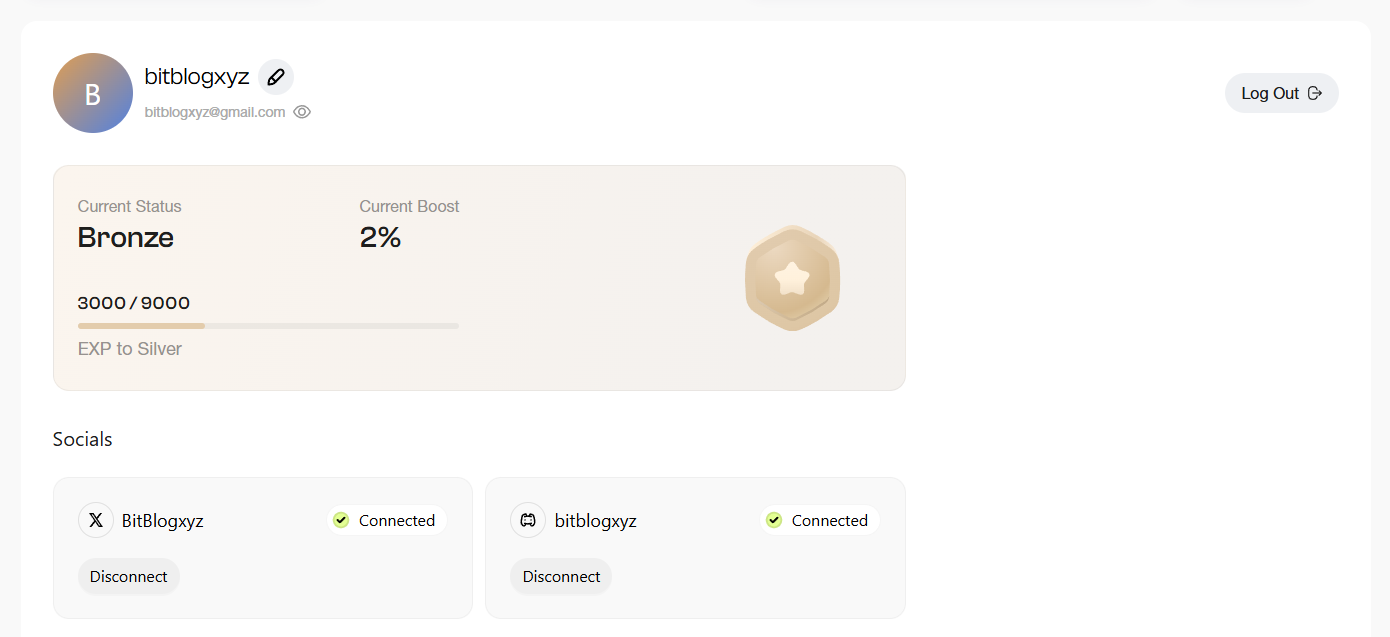The height and width of the screenshot is (637, 1390).
Task: Click the Socials section heading
Action: click(x=83, y=439)
